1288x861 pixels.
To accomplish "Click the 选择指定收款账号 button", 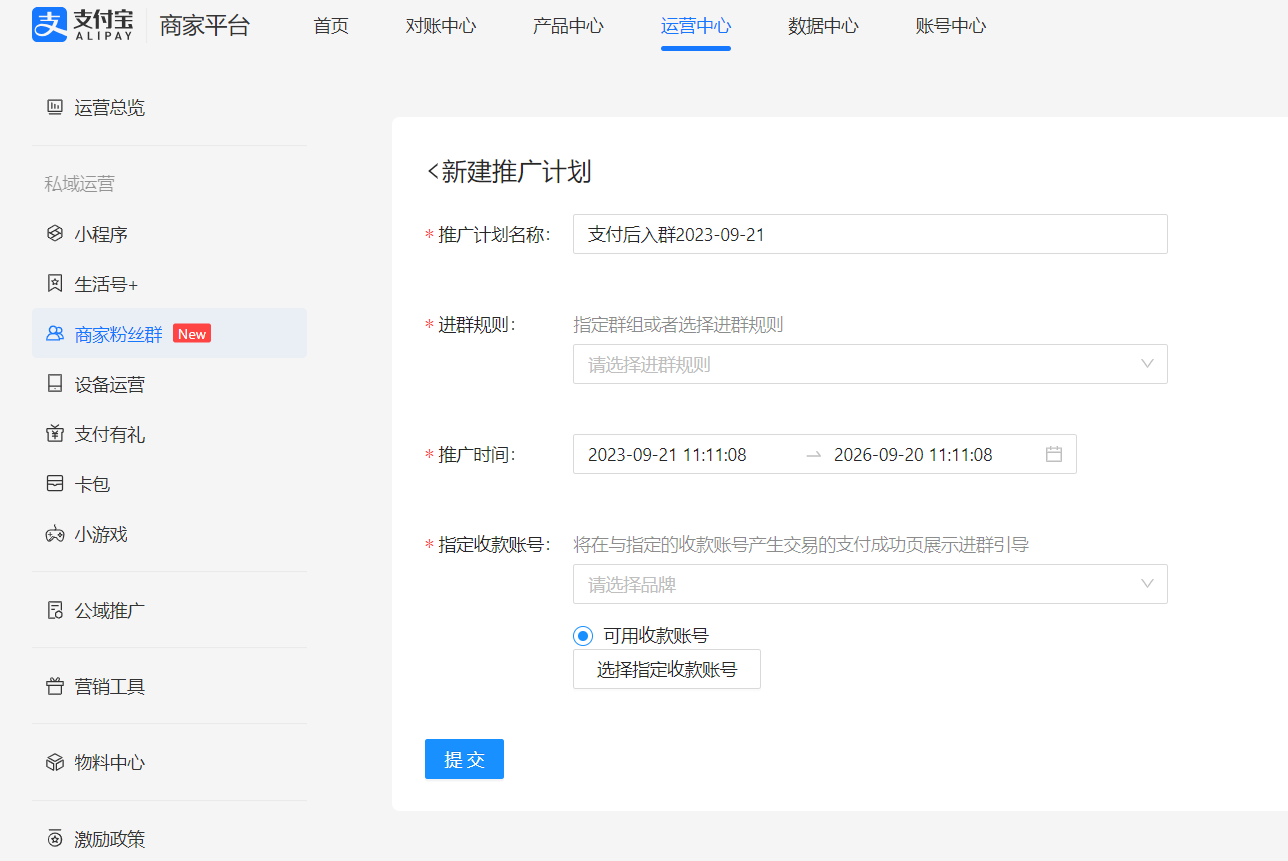I will 666,669.
